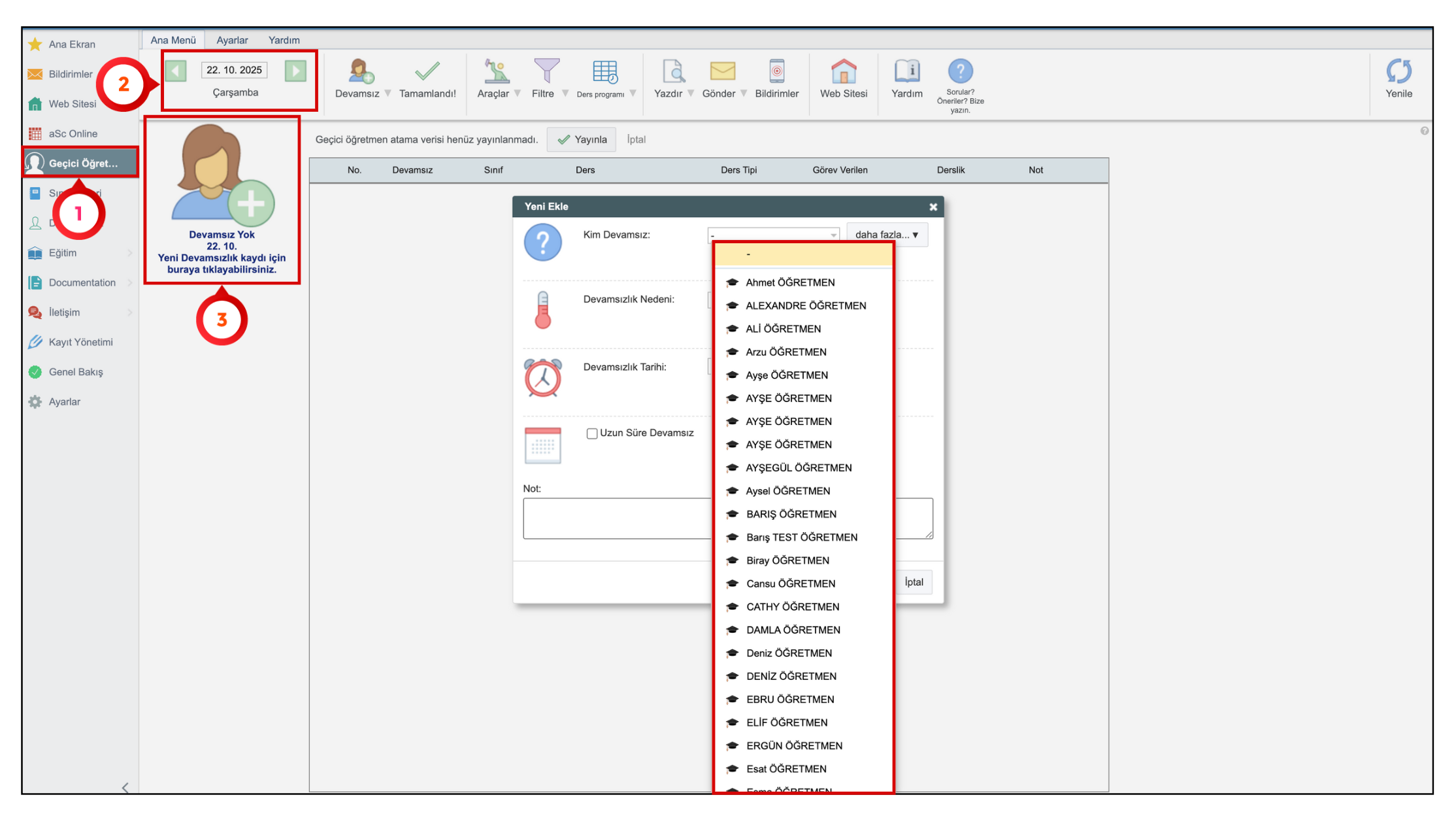Screen dimensions: 1456x829
Task: Expand the daha fazla... dropdown
Action: pos(887,235)
